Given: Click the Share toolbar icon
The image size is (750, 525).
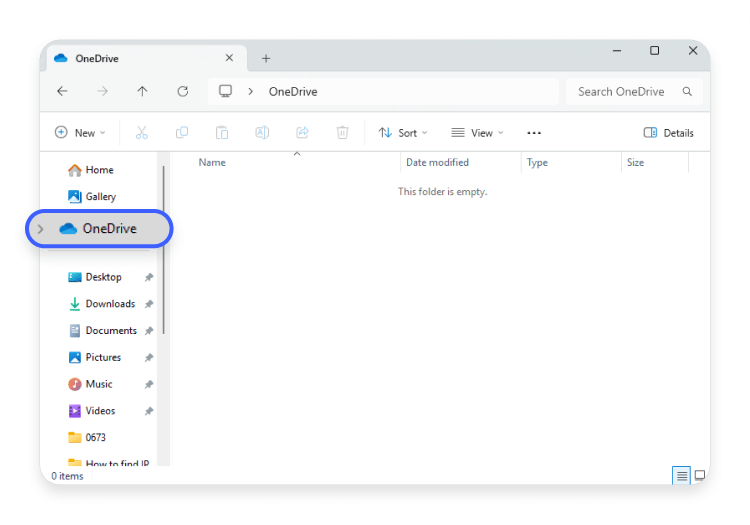Looking at the screenshot, I should [x=302, y=132].
